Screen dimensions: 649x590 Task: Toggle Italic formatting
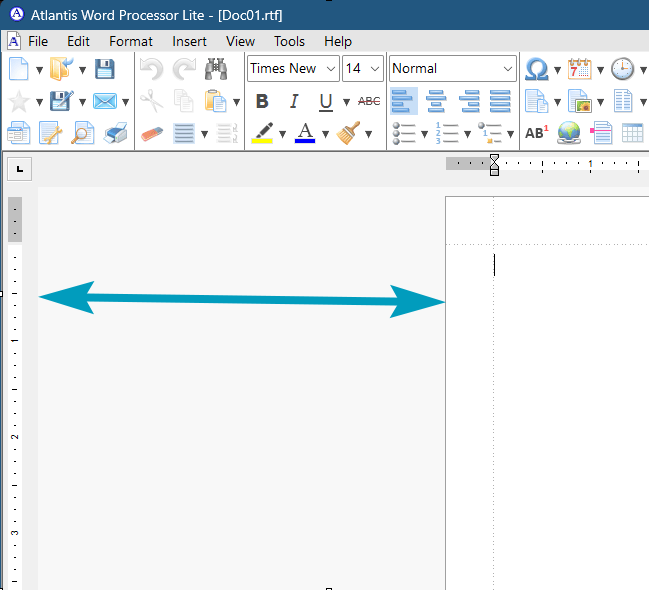pos(294,101)
